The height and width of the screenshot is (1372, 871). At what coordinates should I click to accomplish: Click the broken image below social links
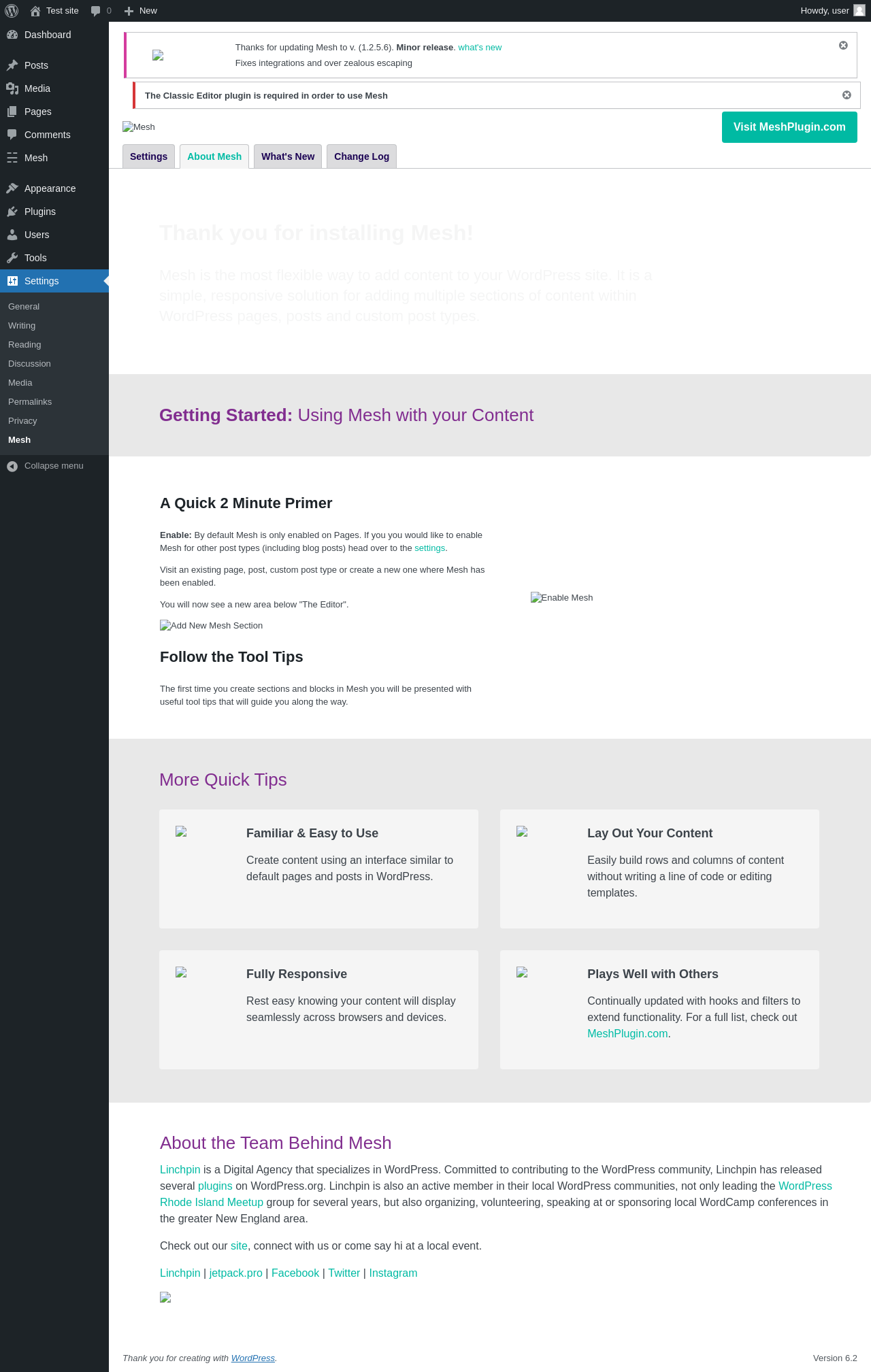coord(165,1297)
